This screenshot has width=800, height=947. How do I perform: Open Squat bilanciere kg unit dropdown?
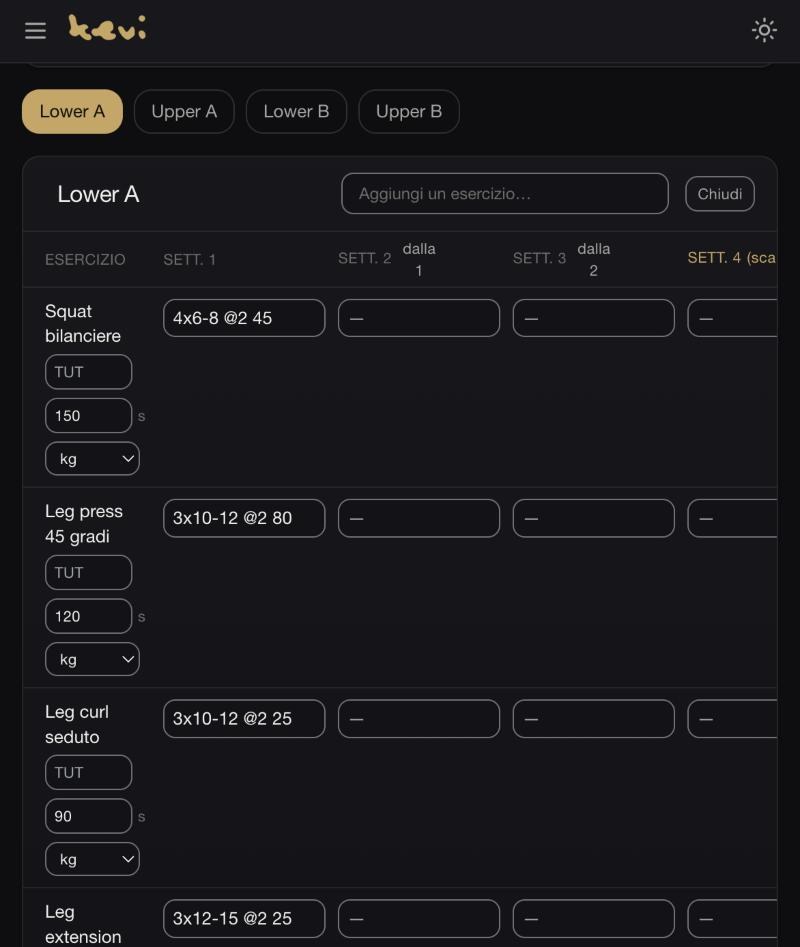[x=92, y=459]
